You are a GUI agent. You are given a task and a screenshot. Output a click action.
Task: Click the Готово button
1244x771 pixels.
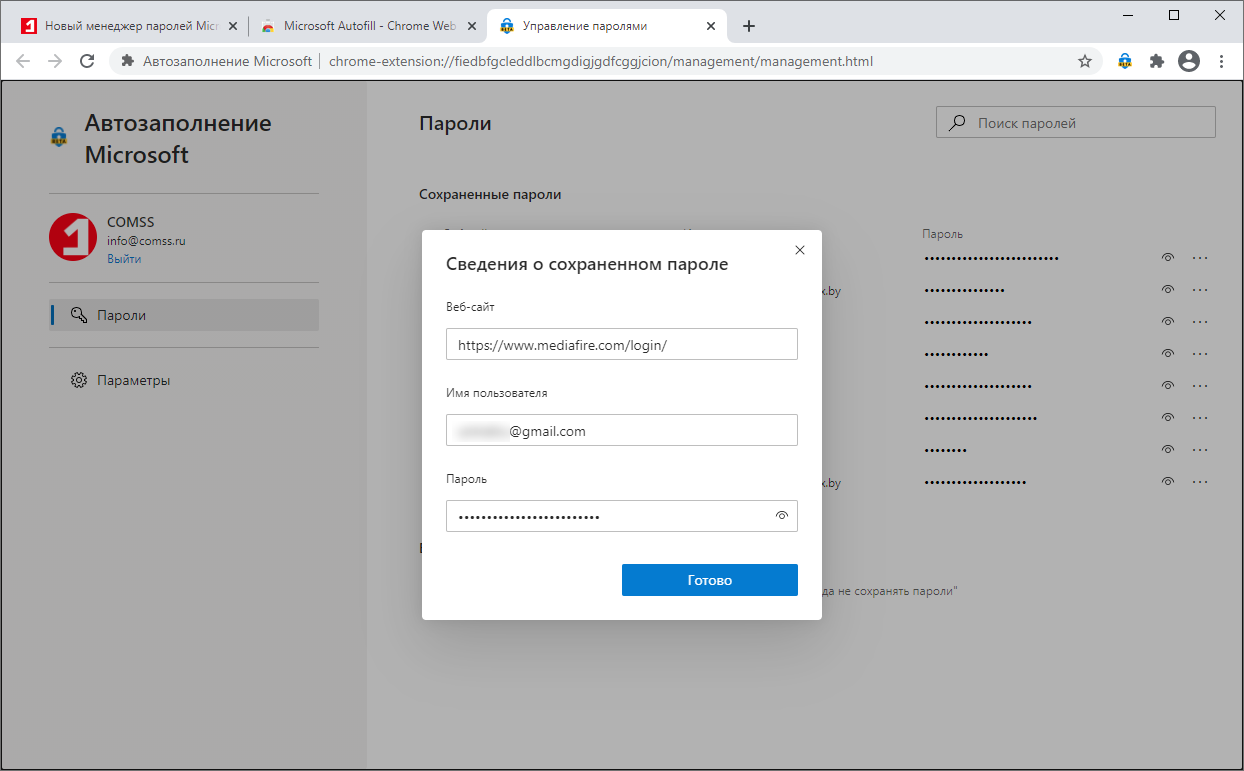[709, 580]
